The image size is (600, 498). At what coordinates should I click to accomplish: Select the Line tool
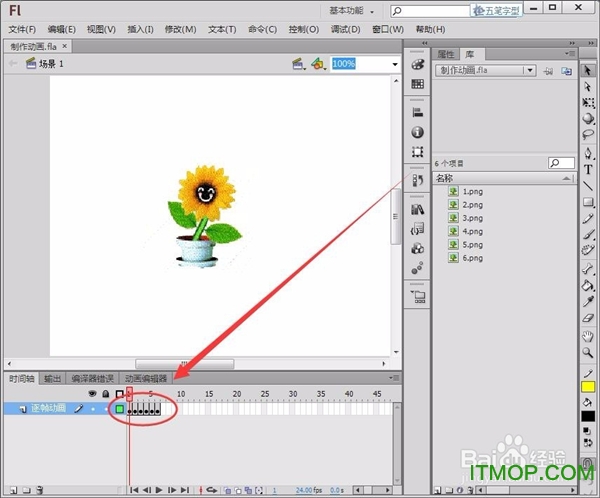[588, 186]
